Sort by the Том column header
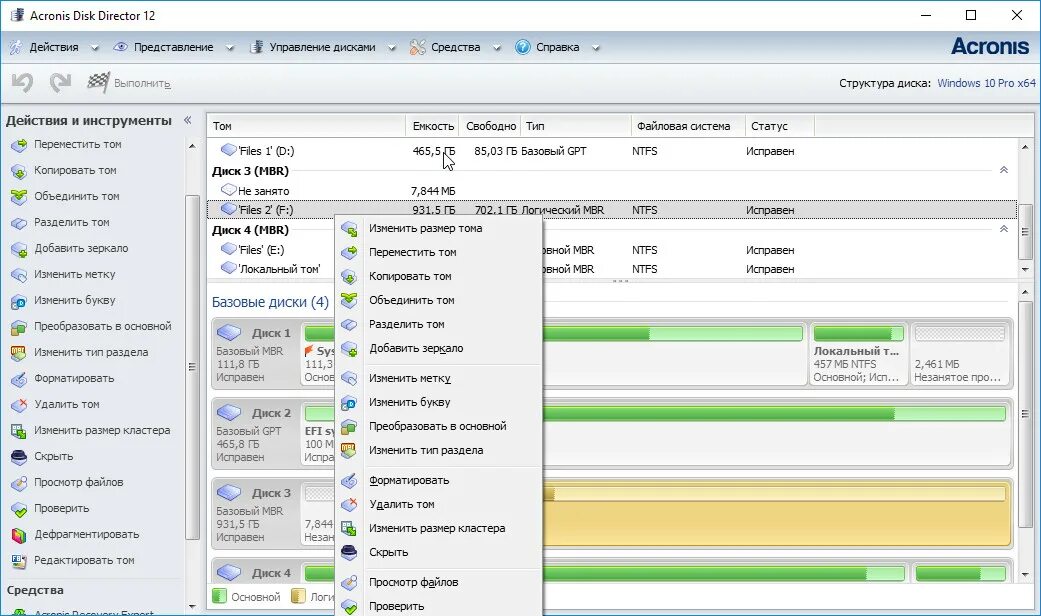 click(x=306, y=125)
